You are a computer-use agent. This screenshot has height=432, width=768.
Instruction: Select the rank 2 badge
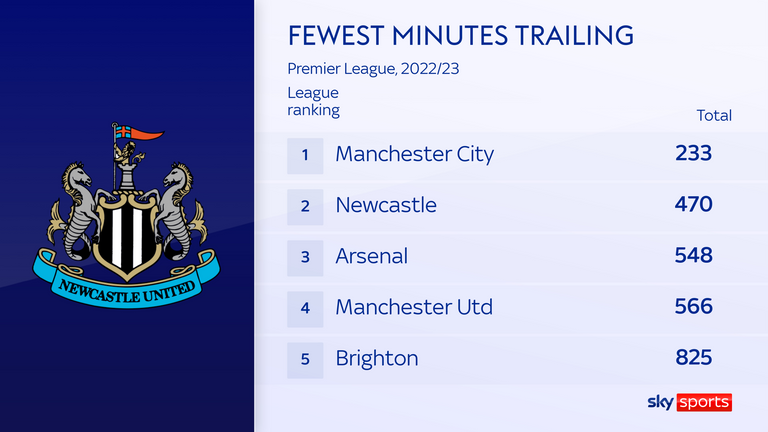click(x=305, y=207)
